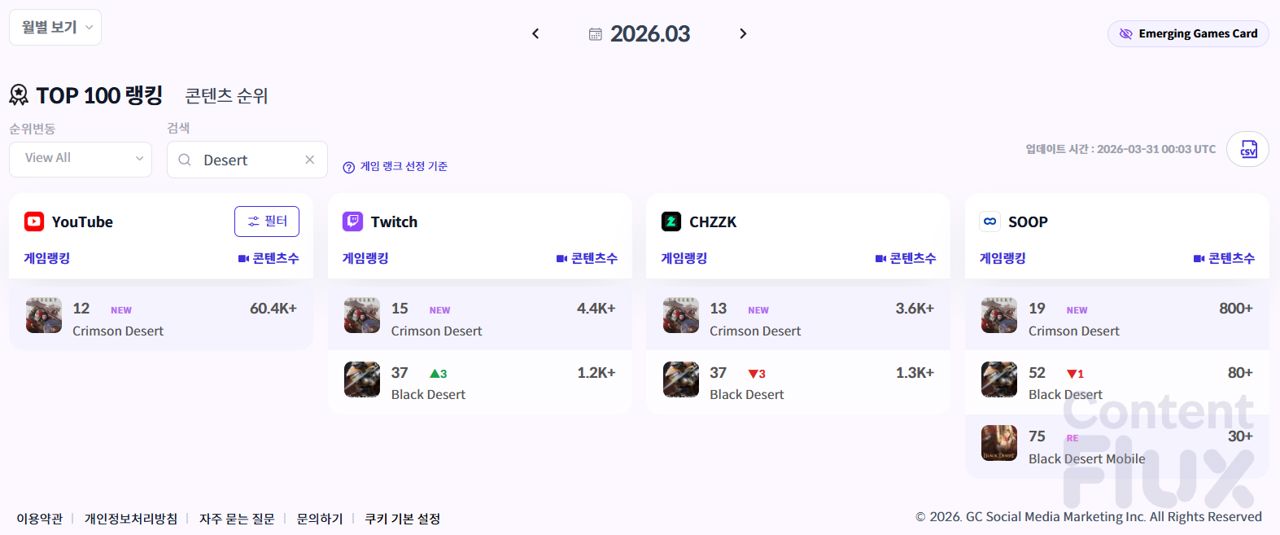Click the YouTube platform logo icon

point(34,222)
